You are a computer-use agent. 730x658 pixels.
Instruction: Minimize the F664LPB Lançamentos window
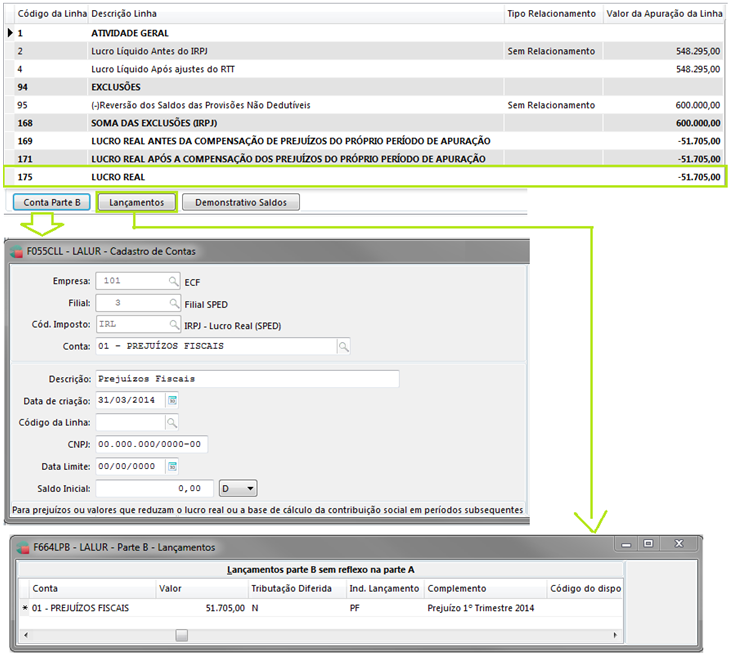click(x=626, y=544)
